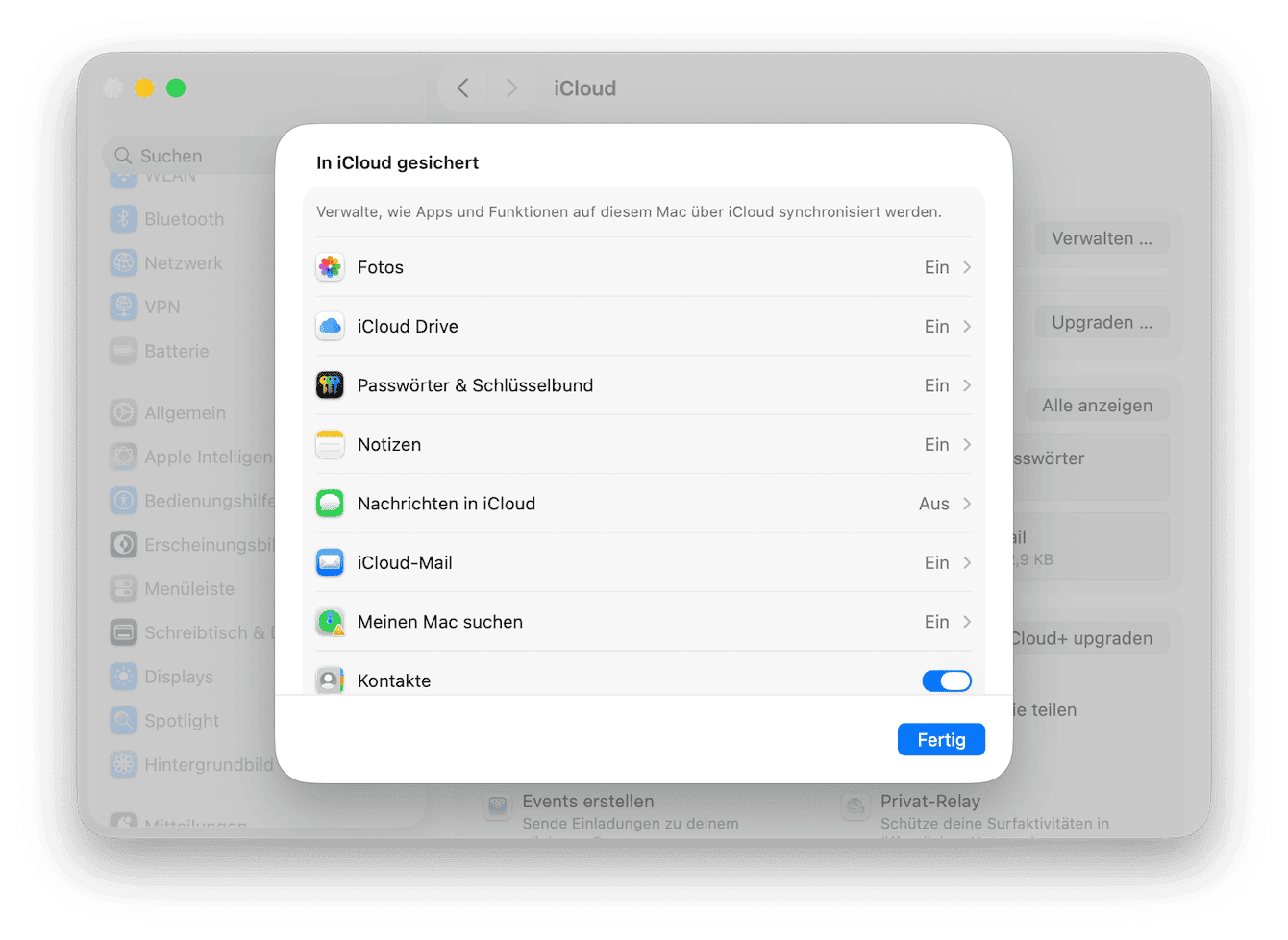This screenshot has width=1288, height=940.
Task: Click the Batterie sidebar icon
Action: click(x=124, y=352)
